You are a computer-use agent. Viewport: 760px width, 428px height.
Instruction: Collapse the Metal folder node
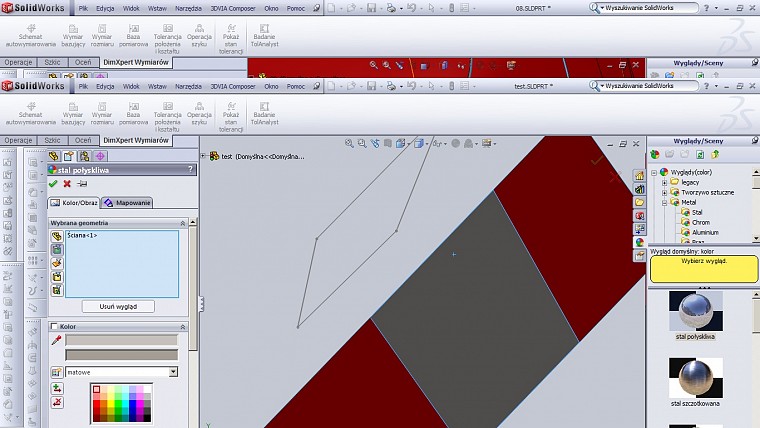tap(665, 203)
